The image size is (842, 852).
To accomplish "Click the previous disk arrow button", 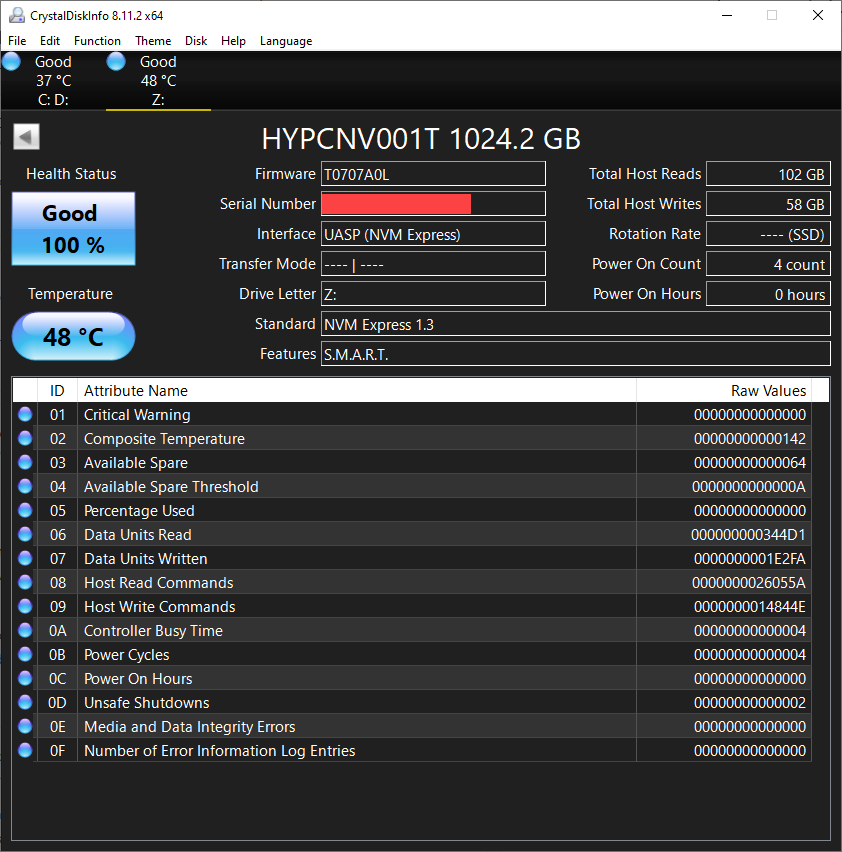I will tap(26, 136).
